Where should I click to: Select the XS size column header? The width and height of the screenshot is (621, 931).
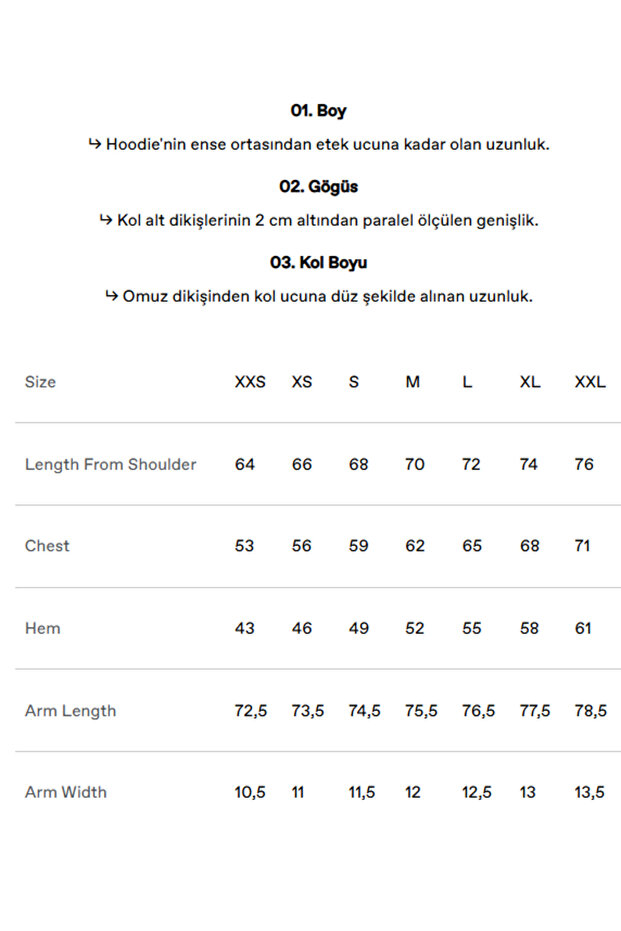click(x=302, y=382)
